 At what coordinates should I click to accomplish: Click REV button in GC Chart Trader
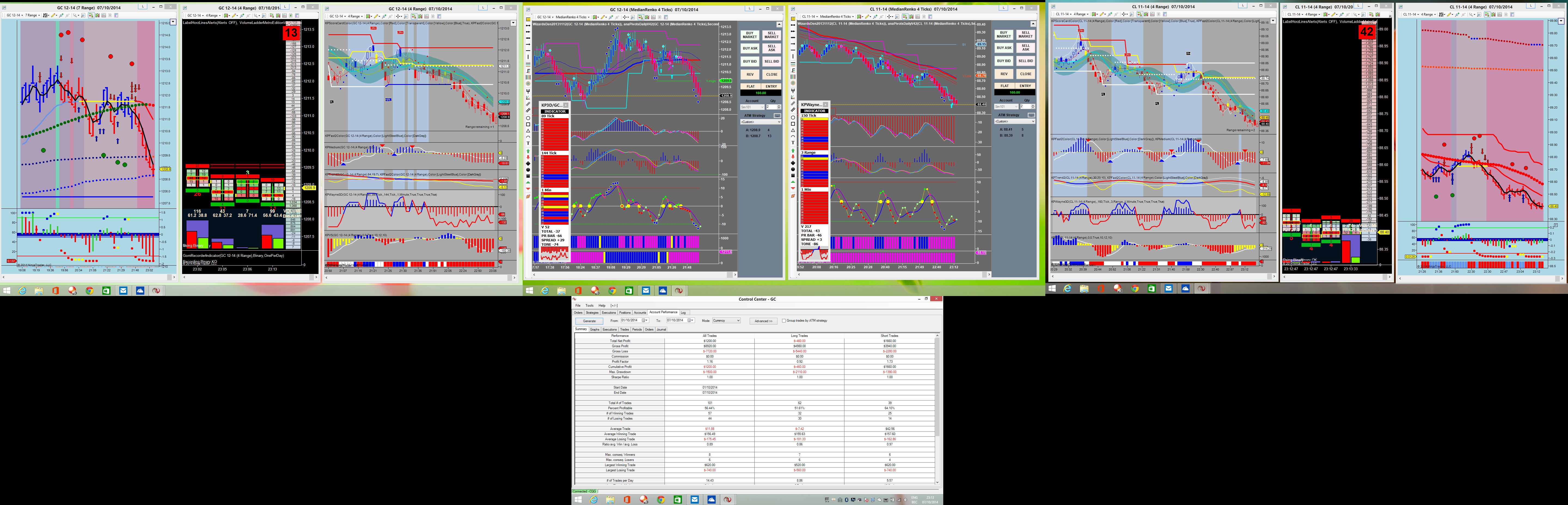(750, 74)
